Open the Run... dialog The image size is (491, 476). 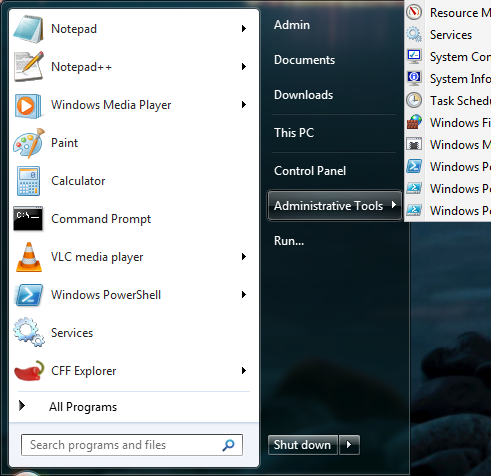click(289, 241)
